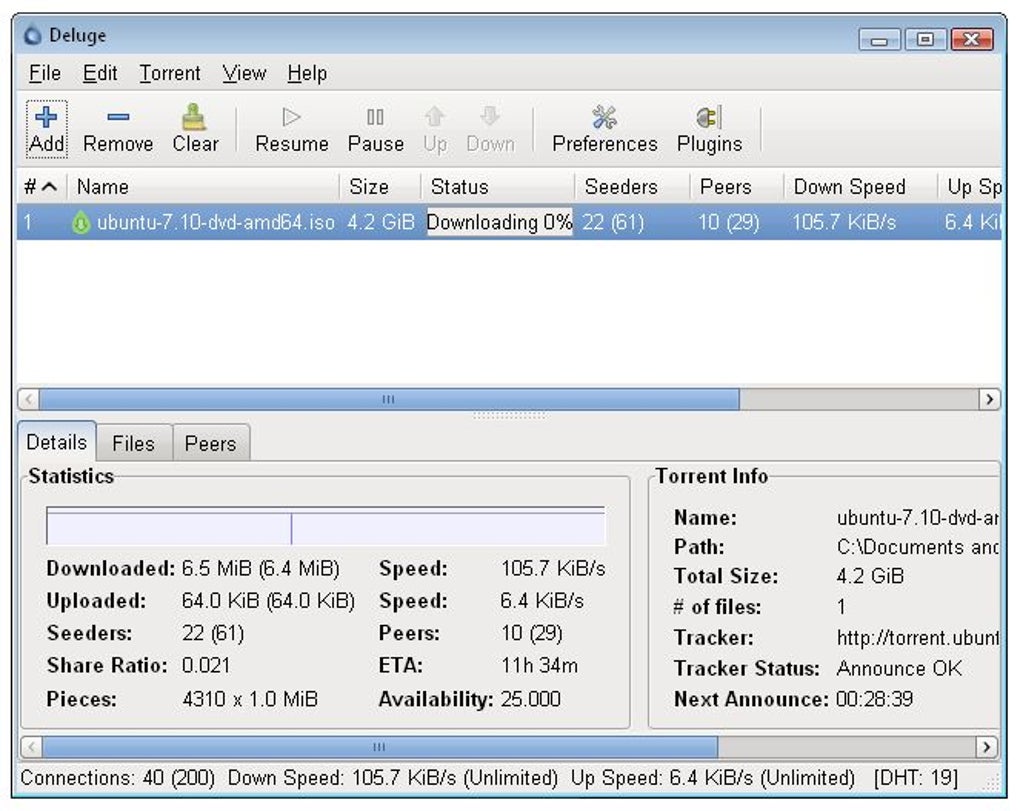
Task: Sort by the Up Speed column header
Action: coord(969,187)
